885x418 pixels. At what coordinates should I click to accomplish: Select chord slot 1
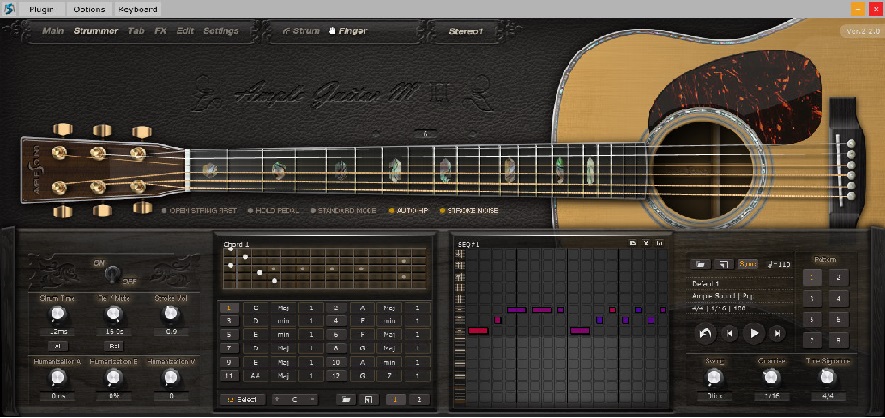point(229,308)
